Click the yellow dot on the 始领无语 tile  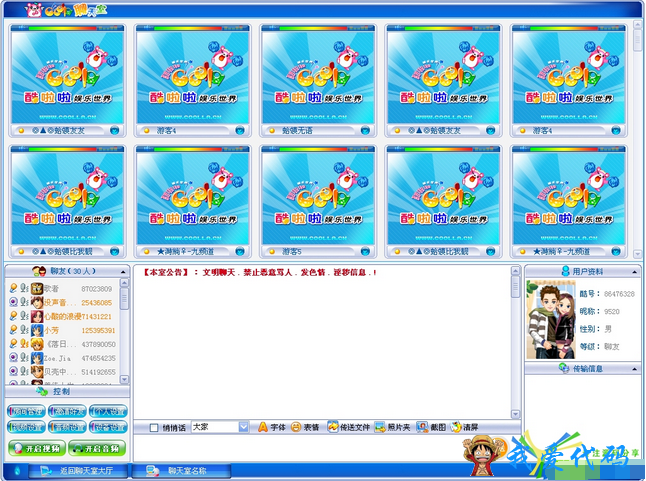(x=272, y=131)
